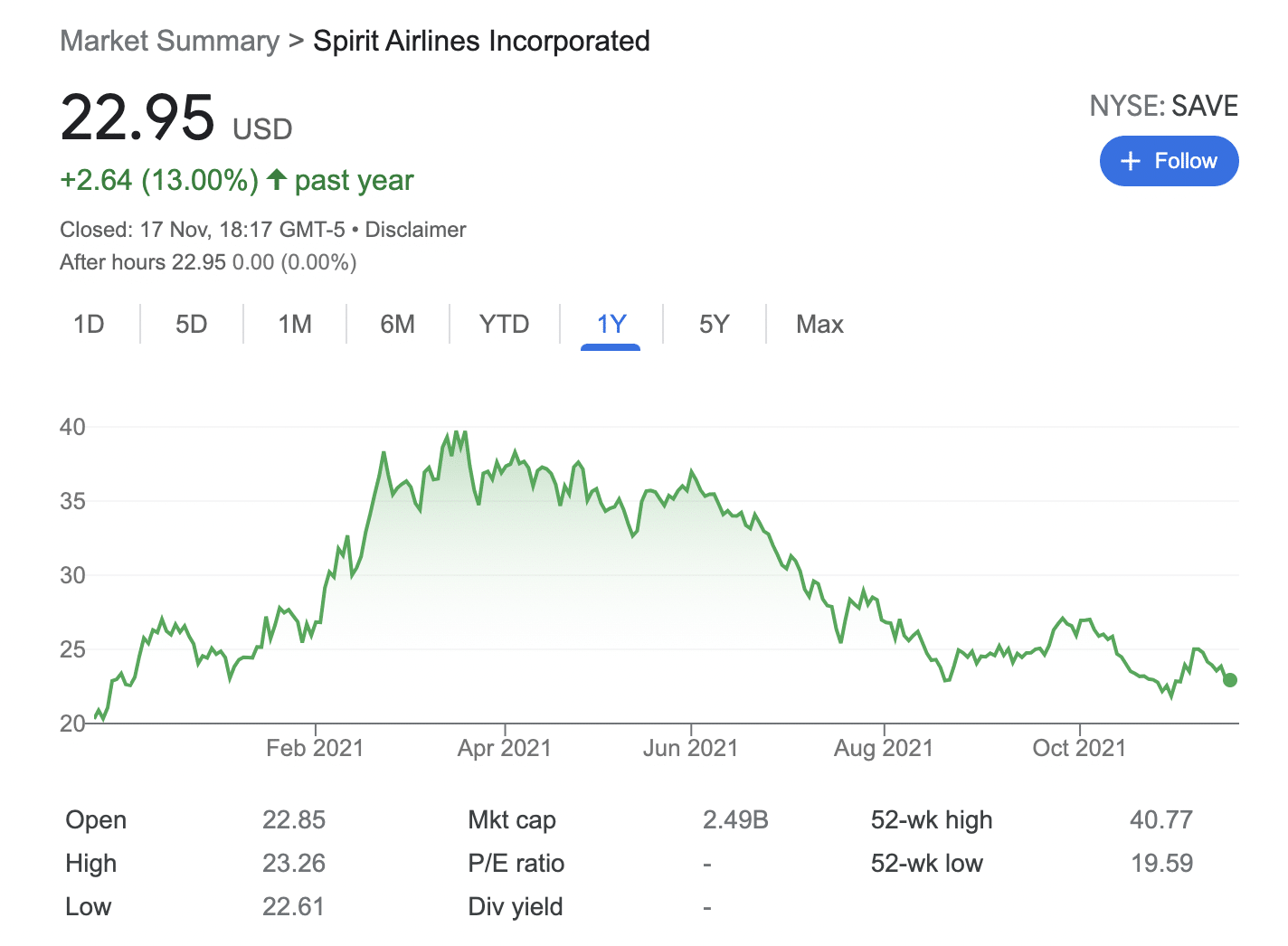
Task: Click the green end-point dot on chart
Action: [1229, 680]
